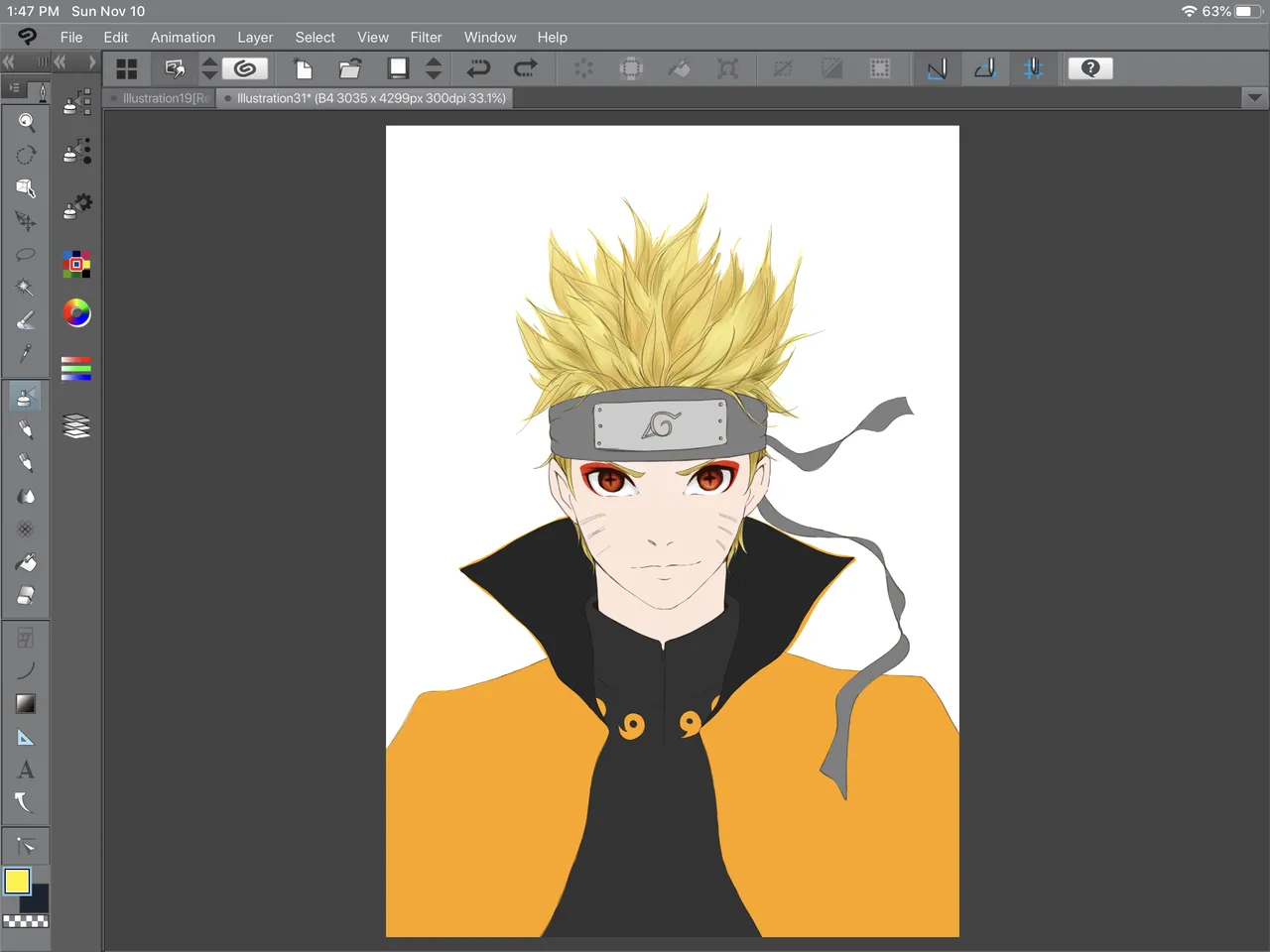Select the yellow main color swatch
Viewport: 1270px width, 952px height.
17,881
